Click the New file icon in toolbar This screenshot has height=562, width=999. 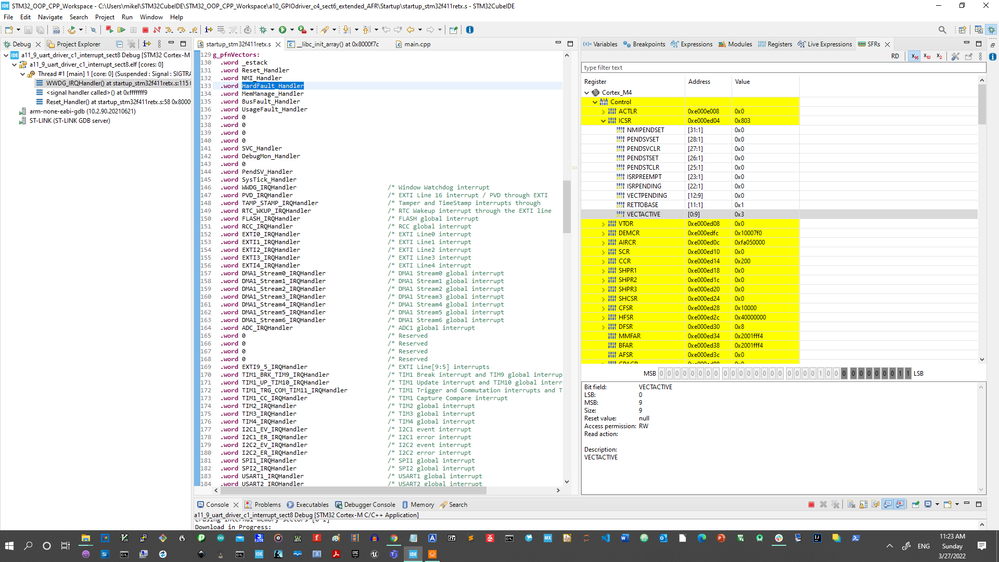point(8,29)
